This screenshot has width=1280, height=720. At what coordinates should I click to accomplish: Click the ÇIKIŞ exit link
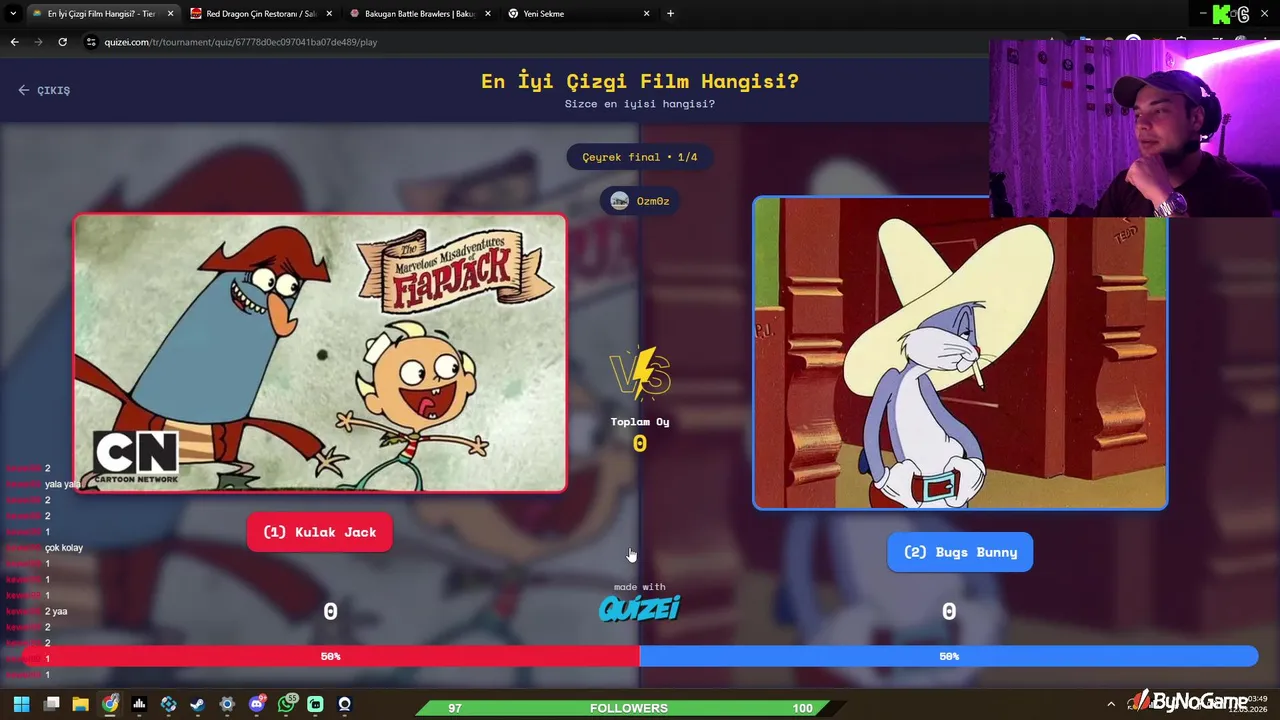click(44, 90)
